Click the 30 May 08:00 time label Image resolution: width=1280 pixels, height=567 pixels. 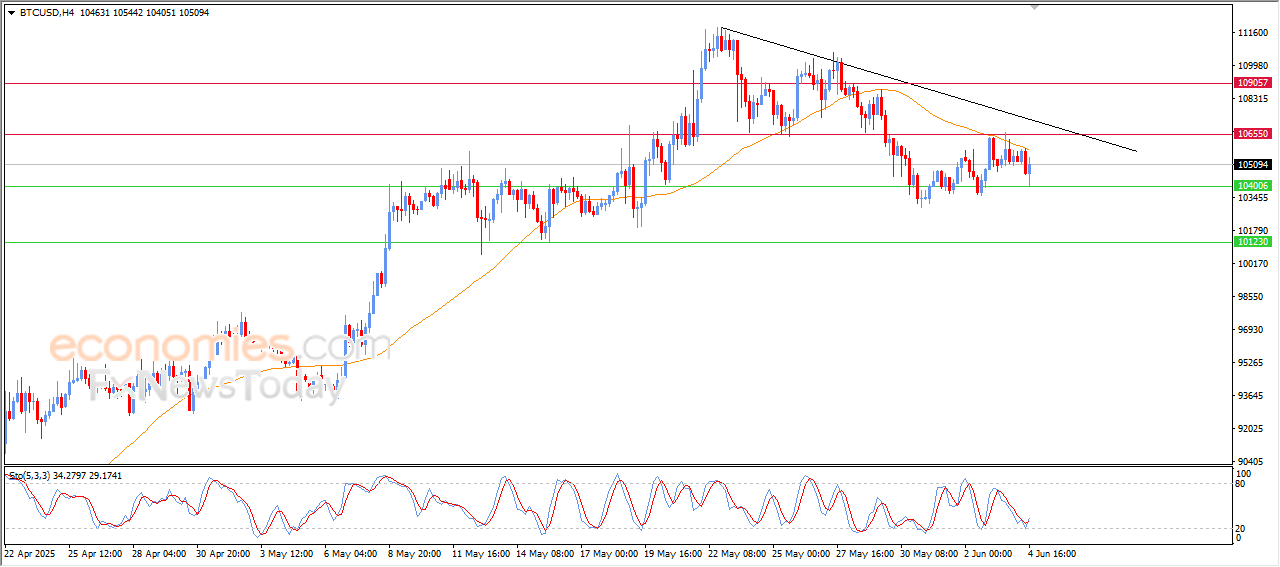tap(929, 552)
